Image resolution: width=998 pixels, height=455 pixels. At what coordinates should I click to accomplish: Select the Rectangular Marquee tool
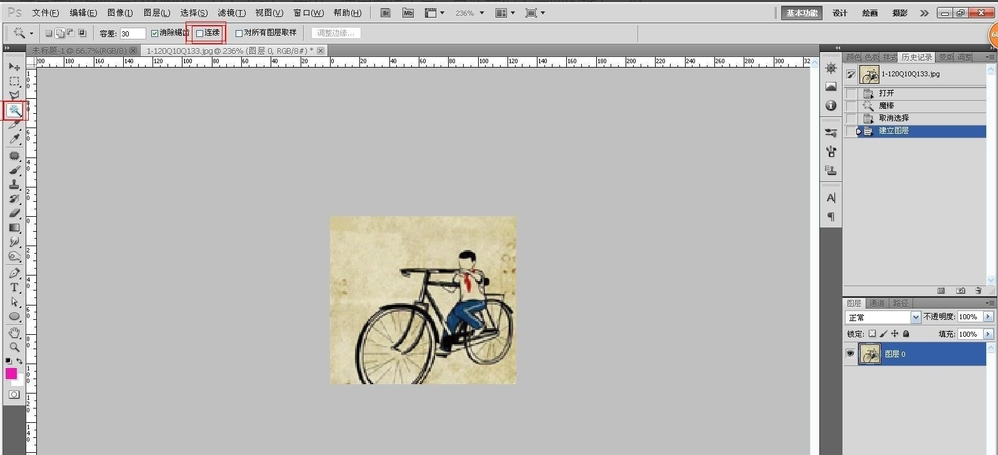(14, 81)
